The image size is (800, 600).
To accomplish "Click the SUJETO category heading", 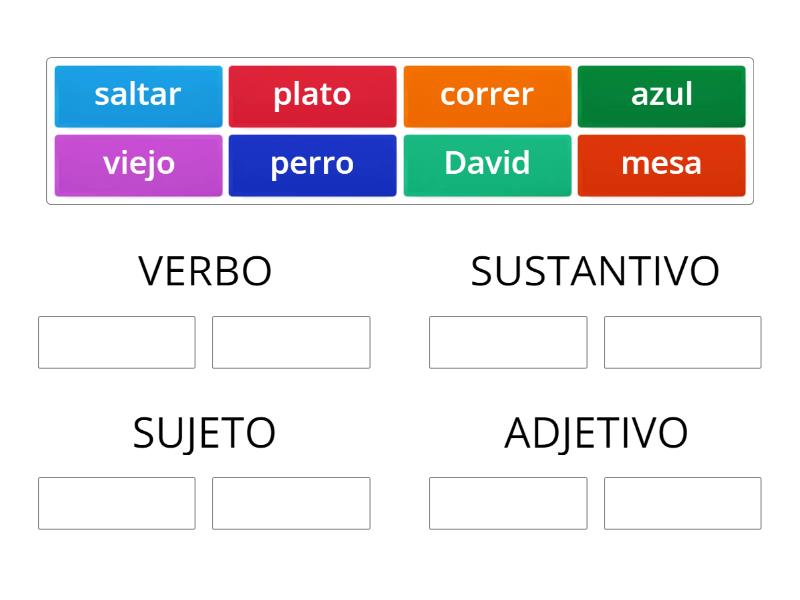I will click(x=205, y=433).
